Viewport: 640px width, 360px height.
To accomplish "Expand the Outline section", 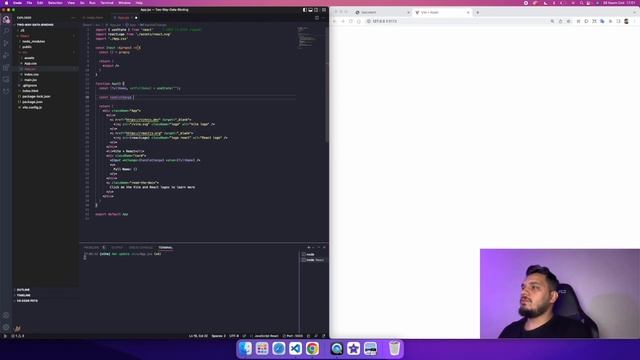I will click(23, 290).
